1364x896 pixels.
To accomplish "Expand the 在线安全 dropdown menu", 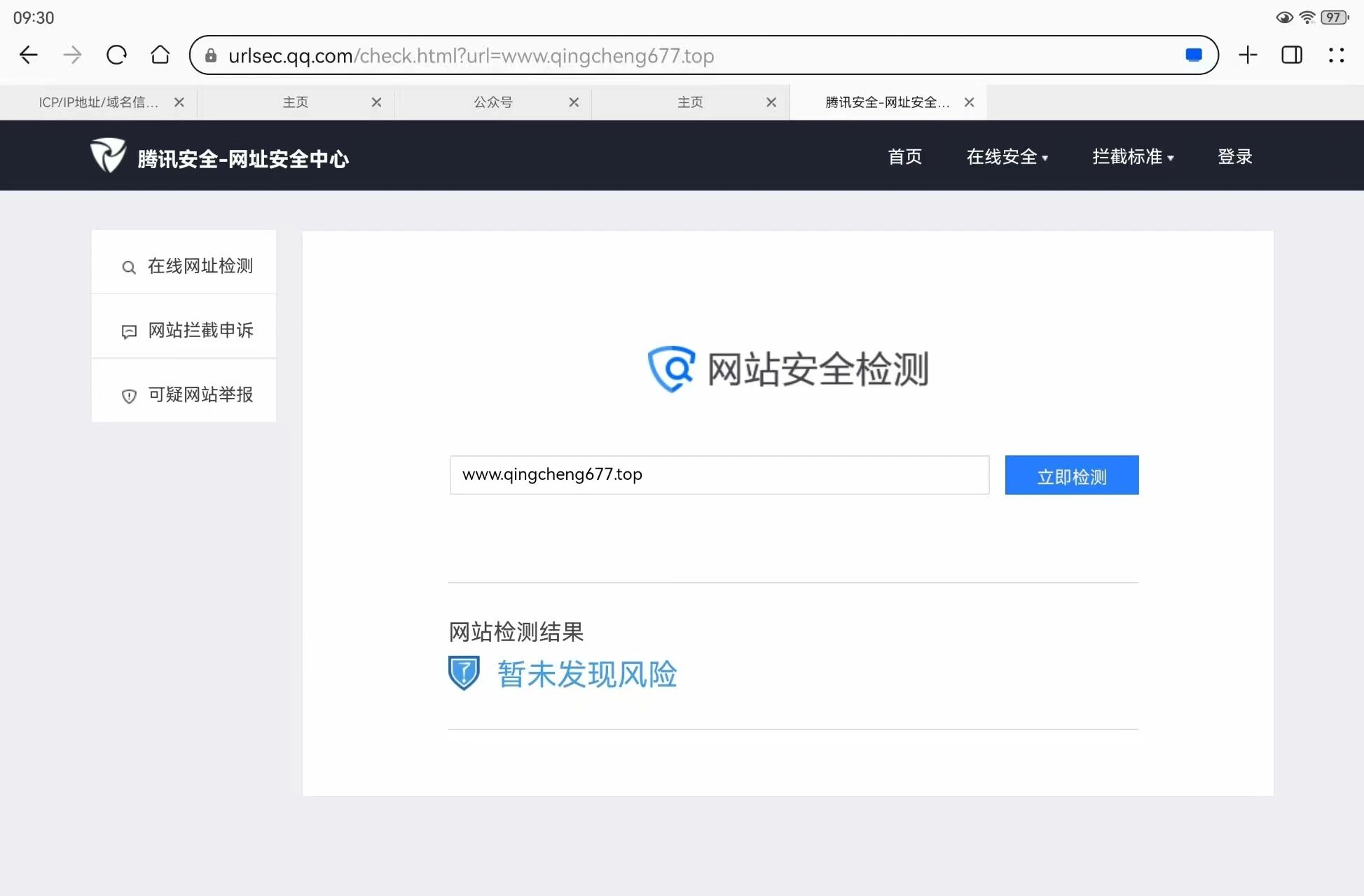I will click(x=1007, y=157).
